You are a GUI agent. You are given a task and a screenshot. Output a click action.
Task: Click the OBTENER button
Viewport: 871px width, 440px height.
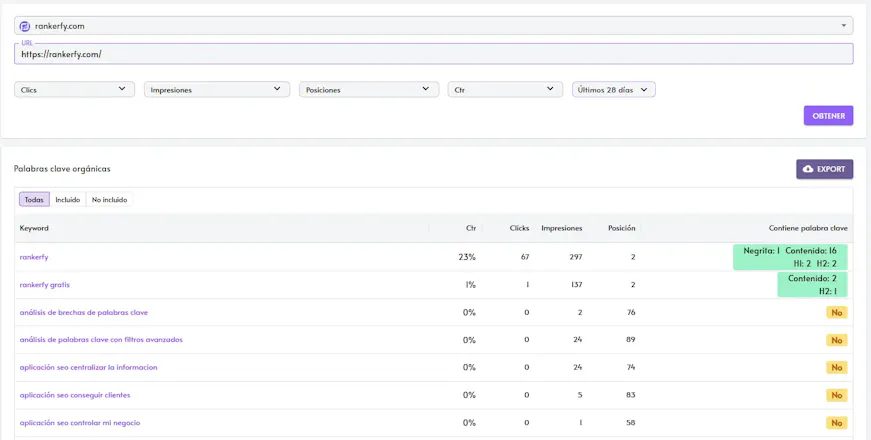click(828, 116)
